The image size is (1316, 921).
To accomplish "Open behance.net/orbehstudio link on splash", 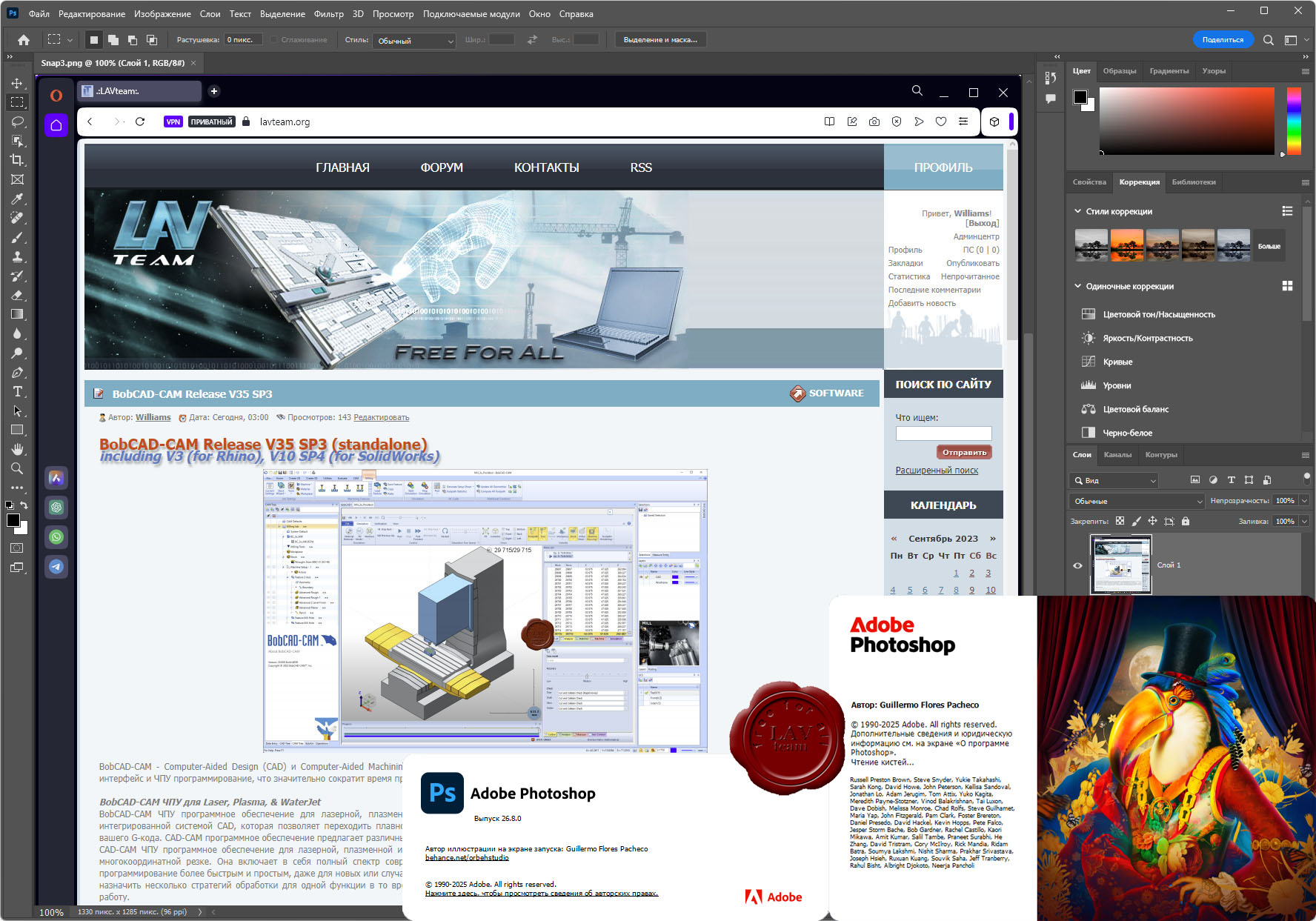I will [x=467, y=858].
